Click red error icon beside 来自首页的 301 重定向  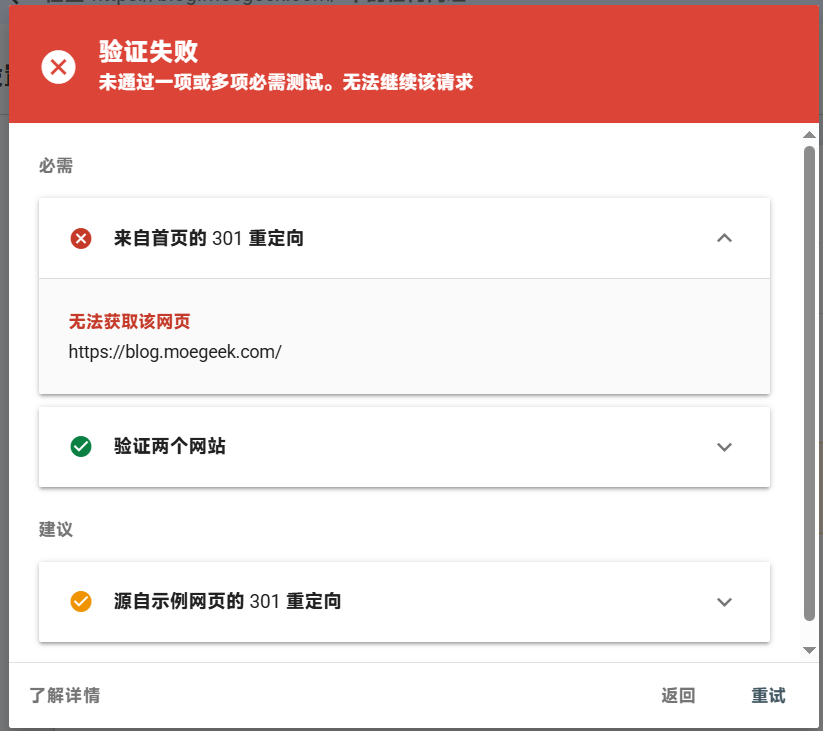[x=81, y=238]
